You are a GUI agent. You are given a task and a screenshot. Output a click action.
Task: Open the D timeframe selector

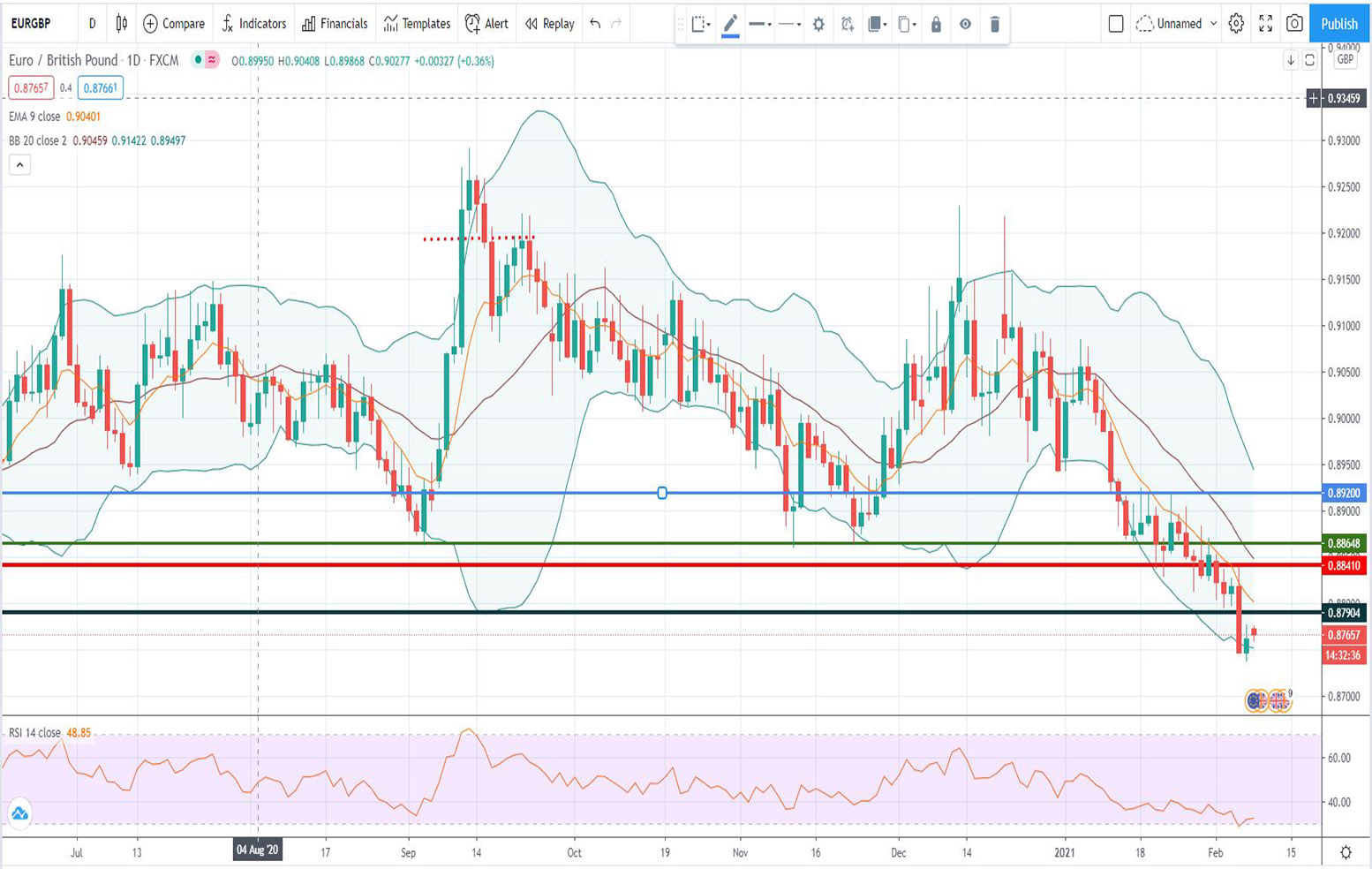click(92, 24)
